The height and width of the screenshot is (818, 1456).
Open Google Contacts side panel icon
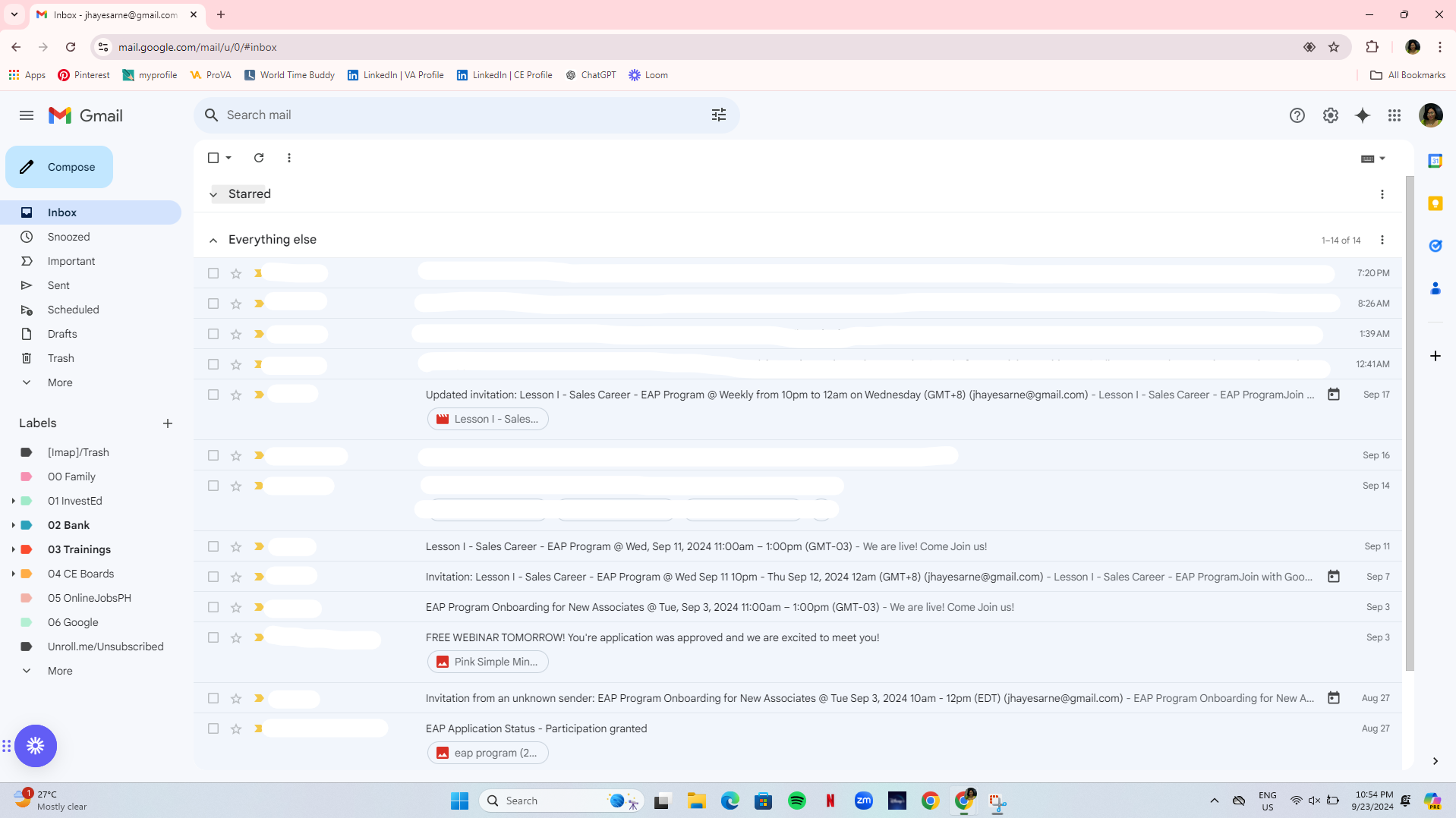tap(1435, 288)
